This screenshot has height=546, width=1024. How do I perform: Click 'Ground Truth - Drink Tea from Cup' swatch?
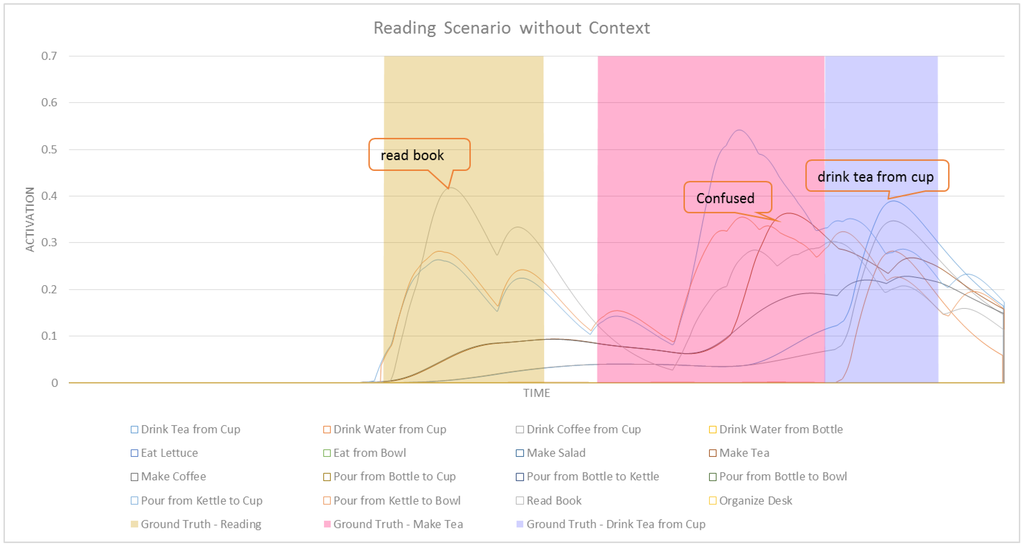[521, 525]
